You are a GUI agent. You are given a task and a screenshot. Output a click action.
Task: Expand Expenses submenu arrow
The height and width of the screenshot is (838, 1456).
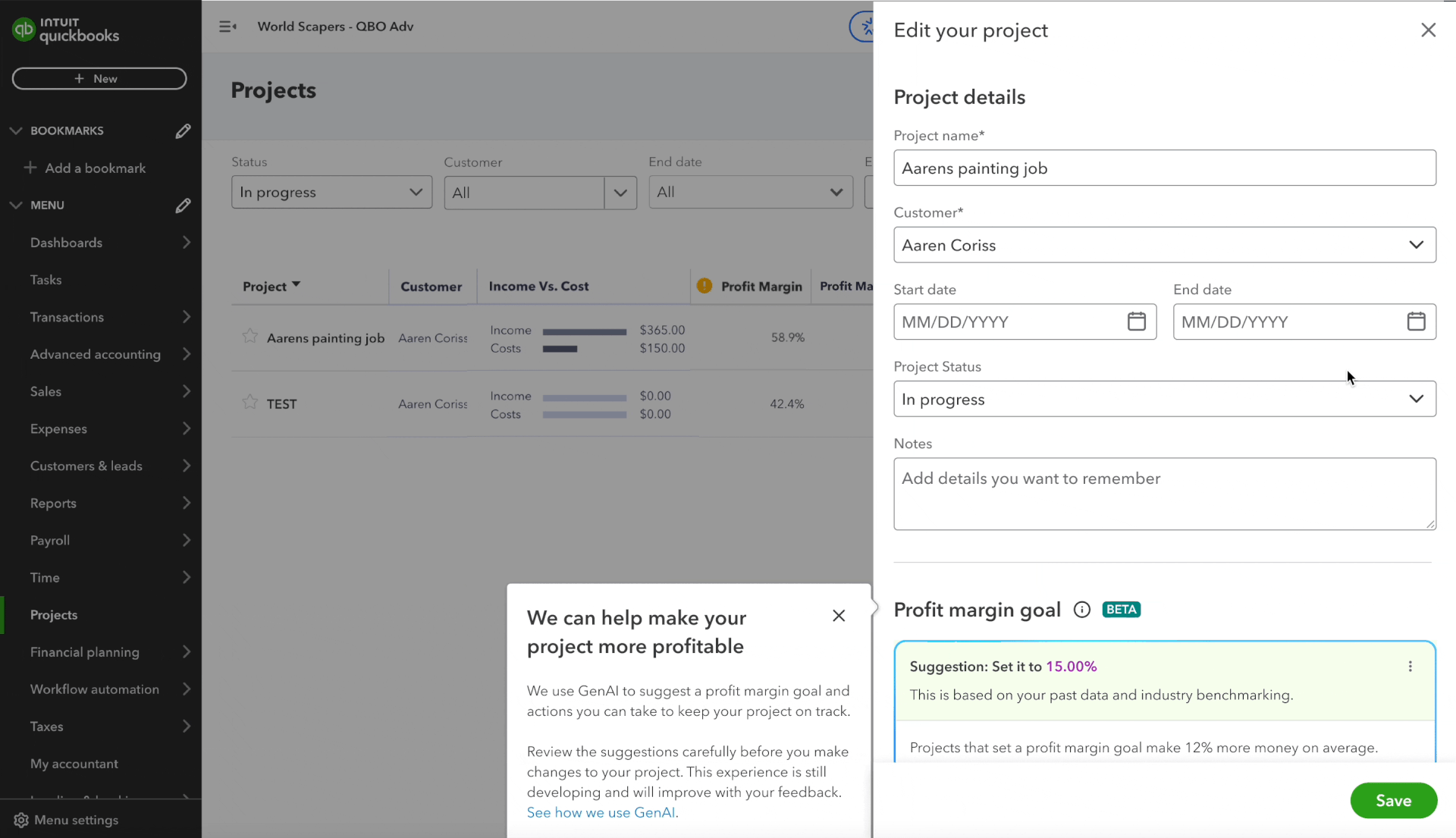point(187,428)
